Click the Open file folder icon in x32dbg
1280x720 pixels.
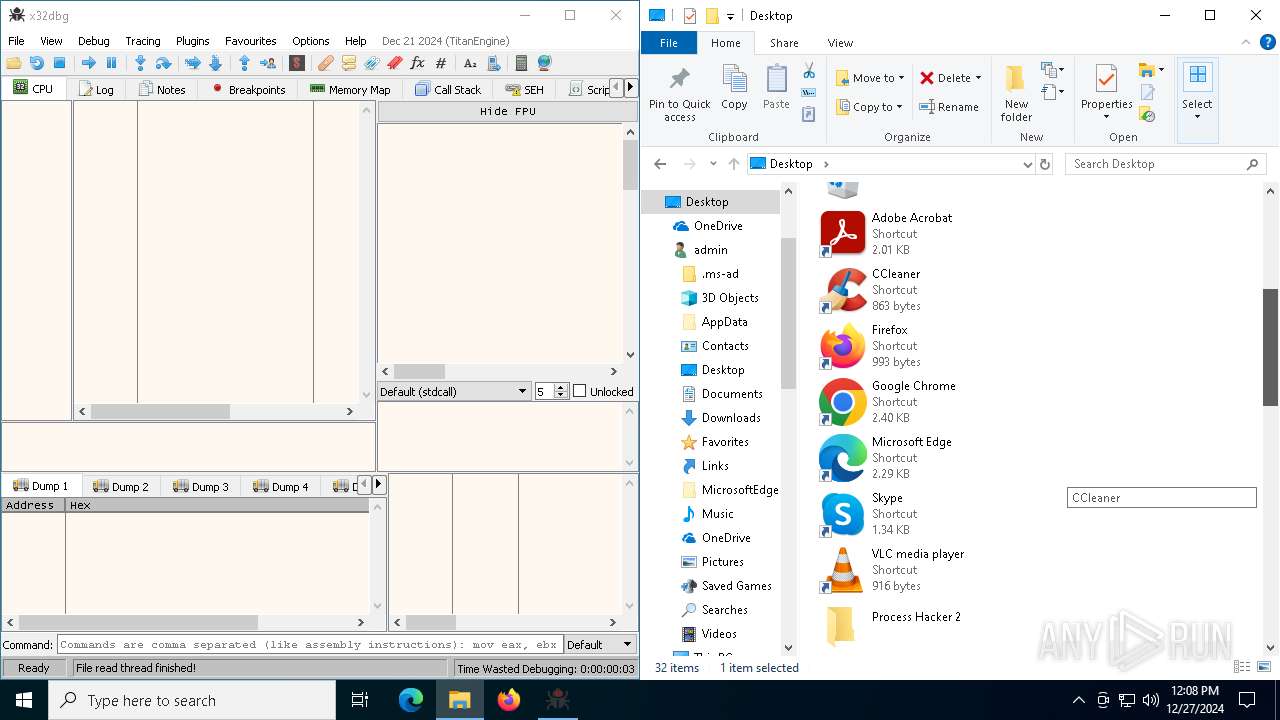[x=14, y=63]
